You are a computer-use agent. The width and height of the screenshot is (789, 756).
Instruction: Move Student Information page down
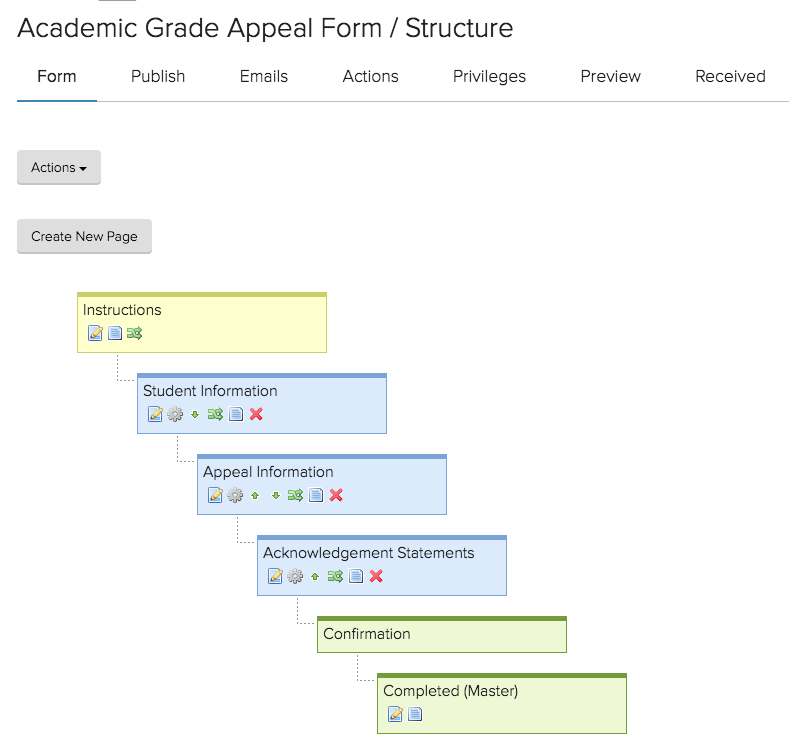click(x=195, y=414)
